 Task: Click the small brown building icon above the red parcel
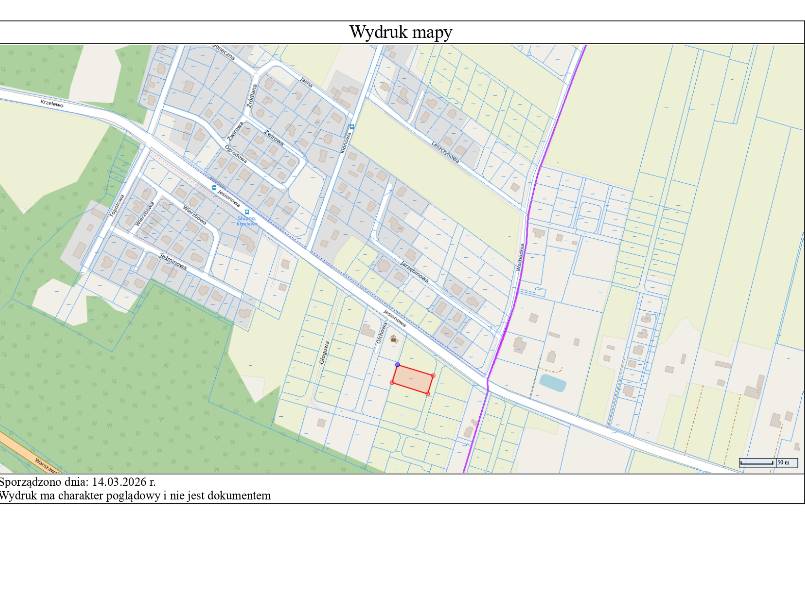[394, 340]
